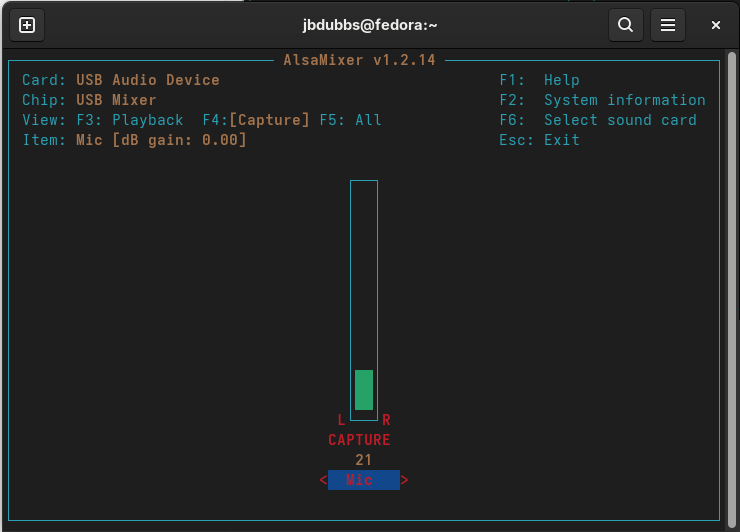Click the left arrow beside Mic
The image size is (740, 532).
(323, 480)
